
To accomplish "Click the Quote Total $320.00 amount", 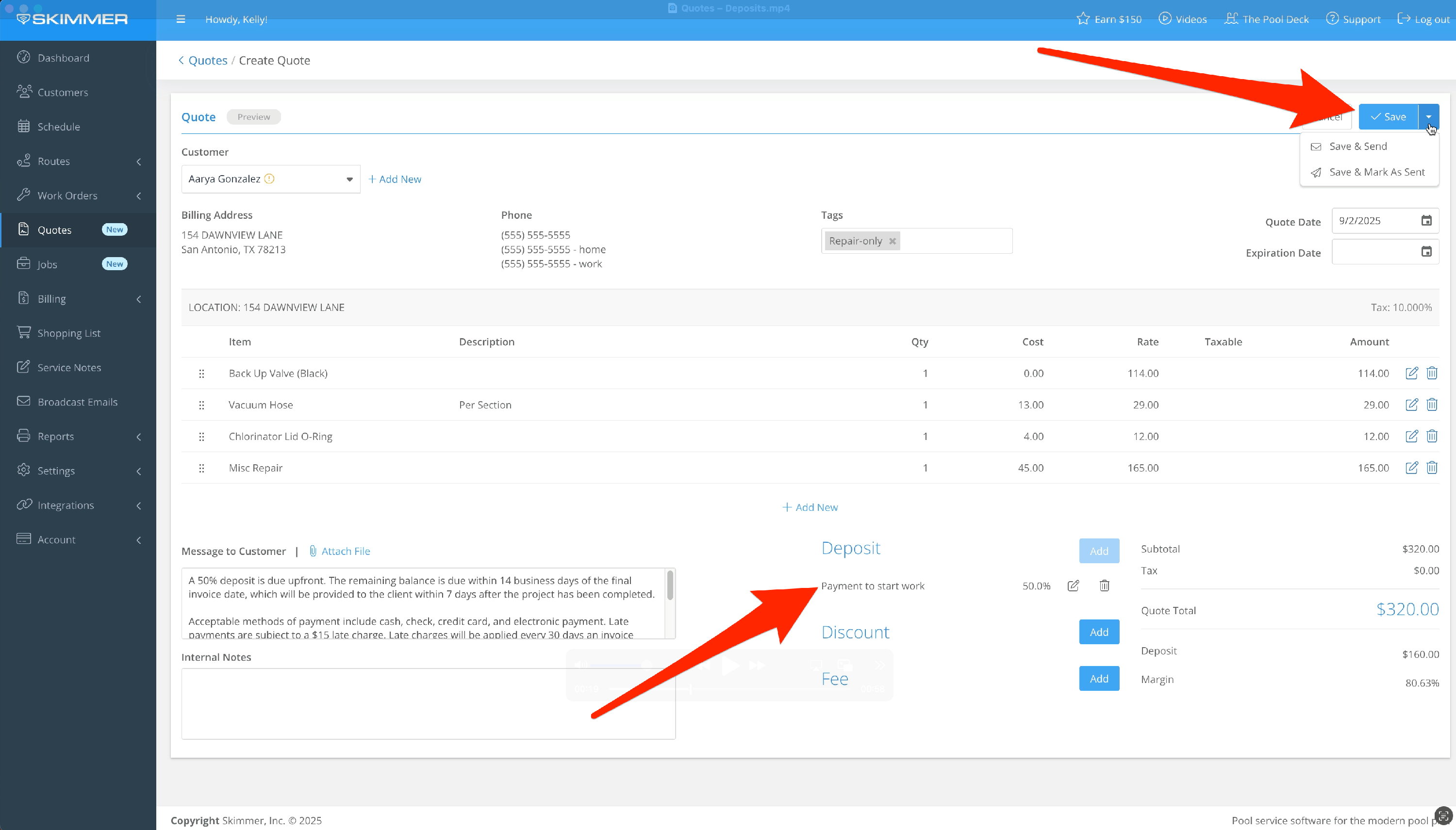I will [1407, 609].
